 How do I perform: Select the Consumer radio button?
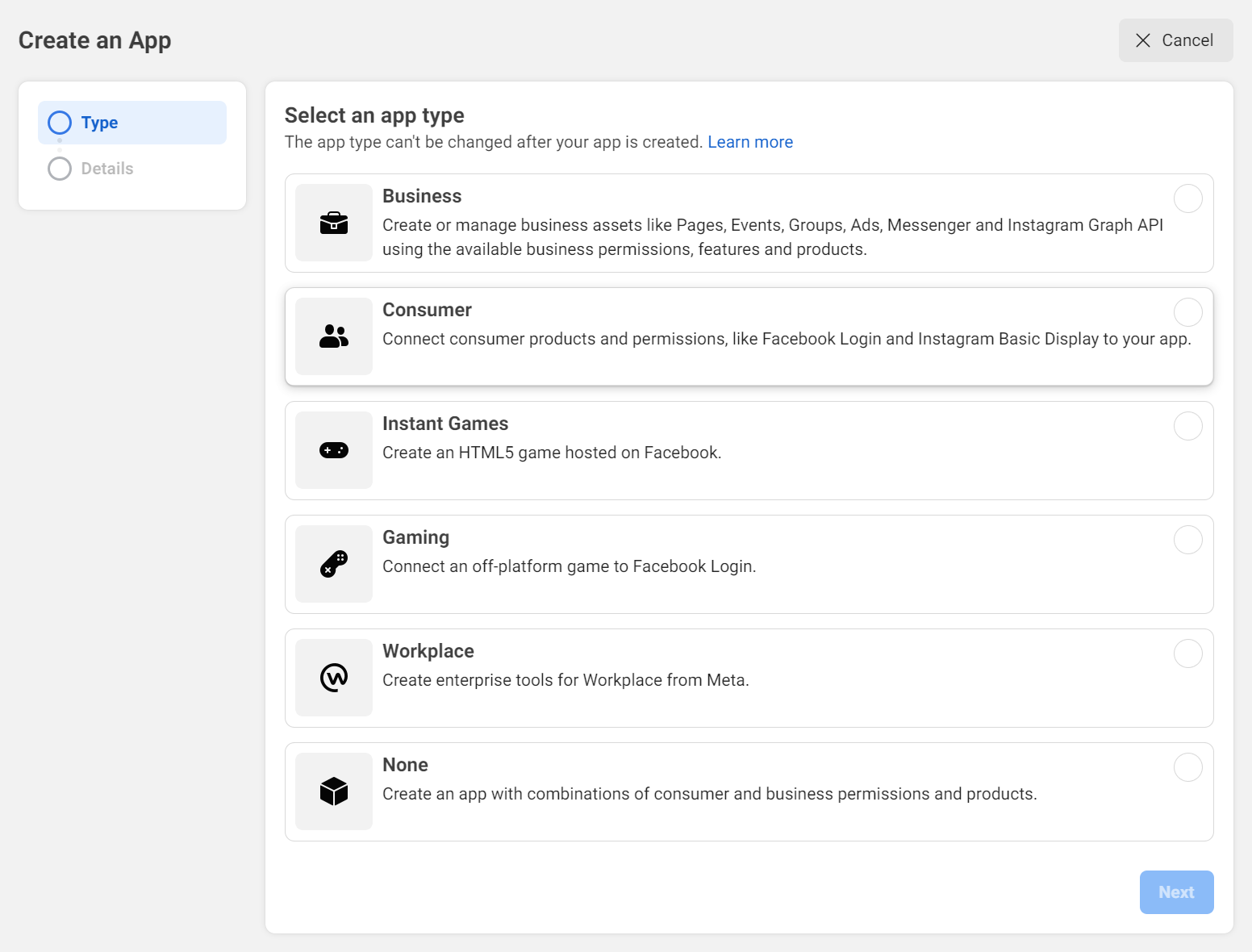tap(1187, 312)
